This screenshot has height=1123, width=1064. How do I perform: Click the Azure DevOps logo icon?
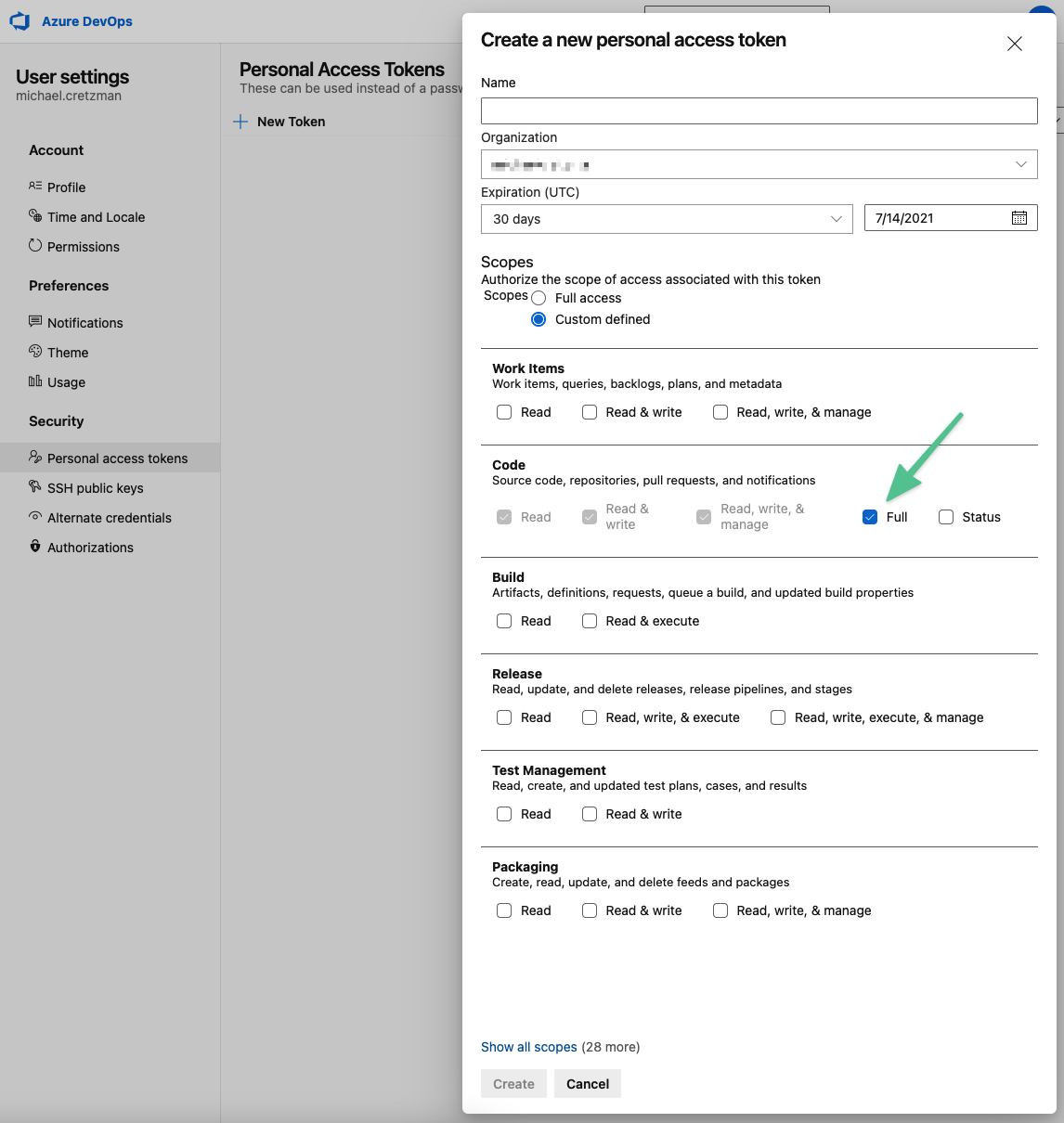[19, 21]
